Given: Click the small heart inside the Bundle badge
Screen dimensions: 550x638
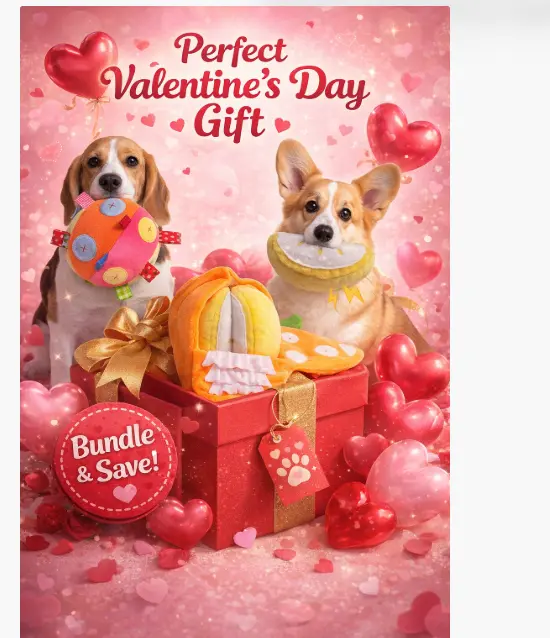Looking at the screenshot, I should point(125,493).
